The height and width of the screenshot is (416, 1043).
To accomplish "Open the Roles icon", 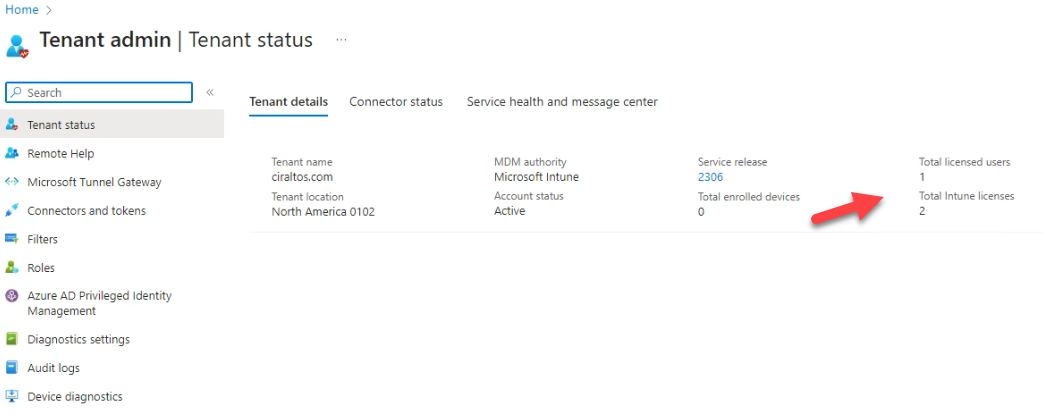I will [x=11, y=268].
